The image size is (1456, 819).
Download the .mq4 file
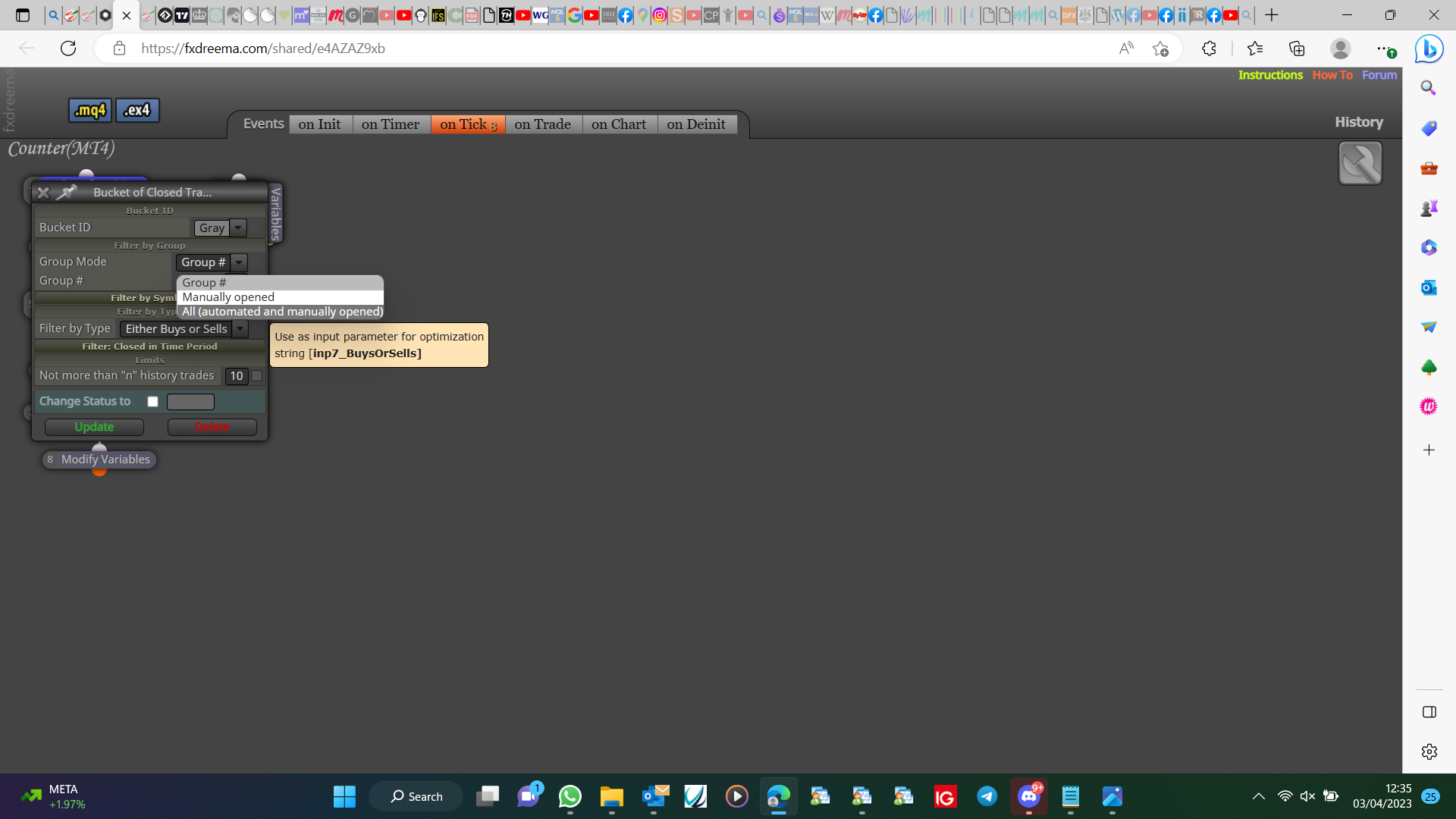click(x=90, y=111)
